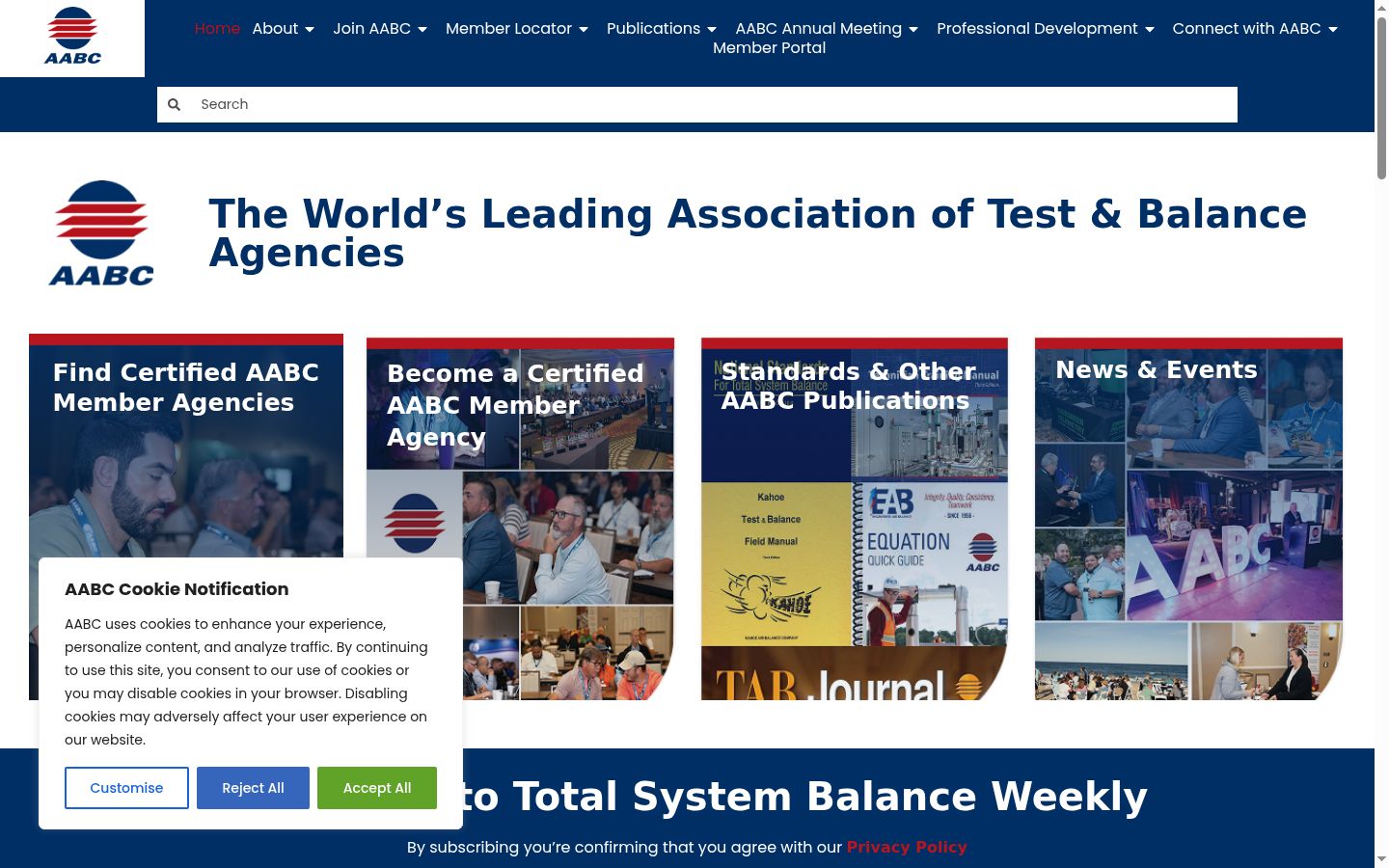
Task: Open the Privacy Policy link
Action: click(907, 847)
